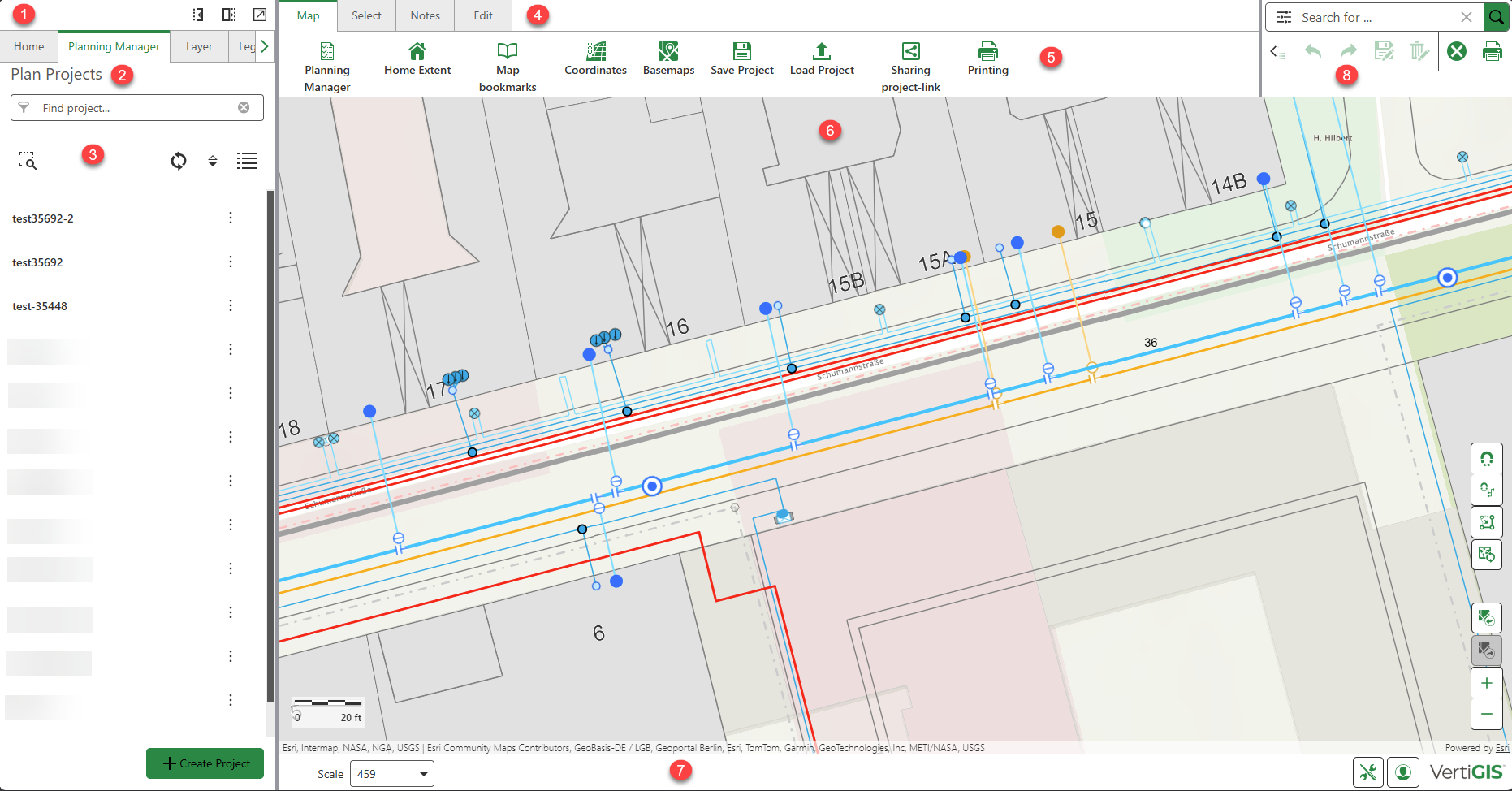Open the project list sort order control

[213, 161]
